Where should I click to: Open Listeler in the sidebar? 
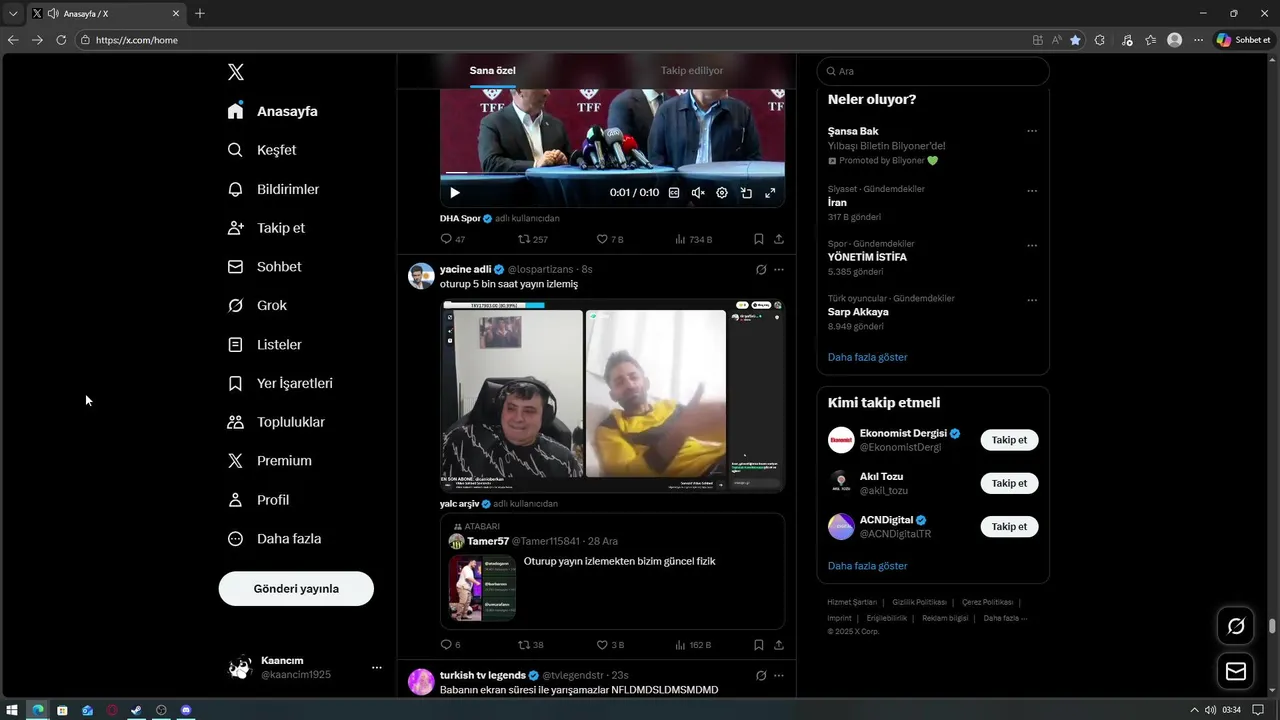pos(265,344)
